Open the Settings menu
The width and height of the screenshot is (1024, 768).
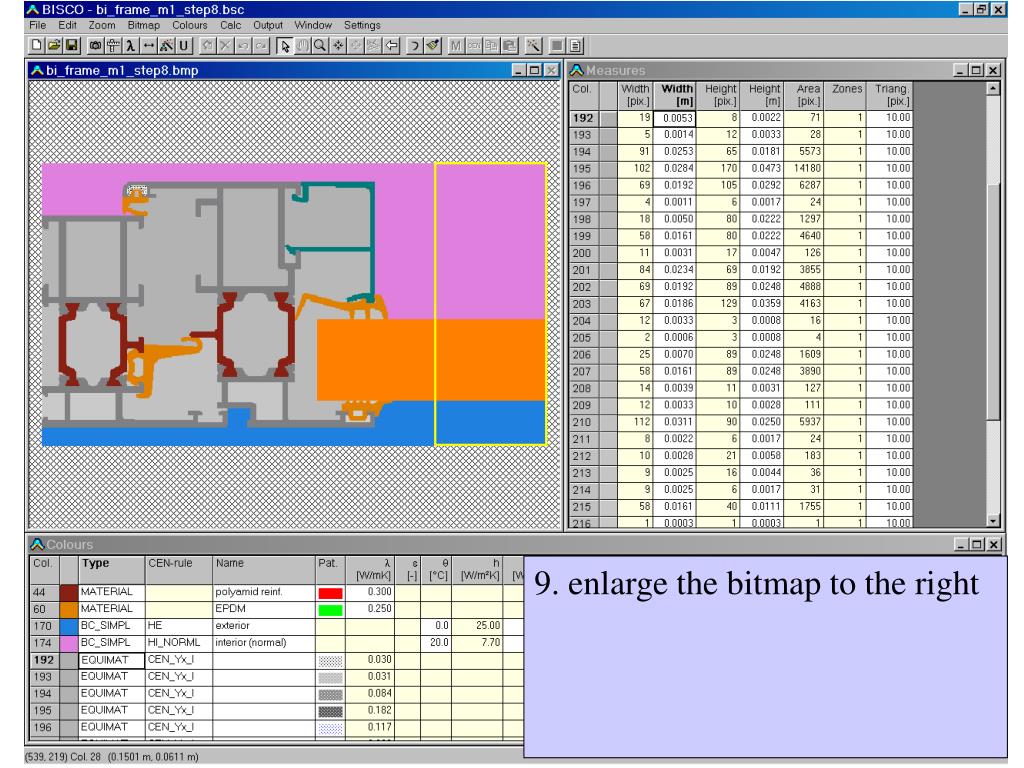coord(362,25)
